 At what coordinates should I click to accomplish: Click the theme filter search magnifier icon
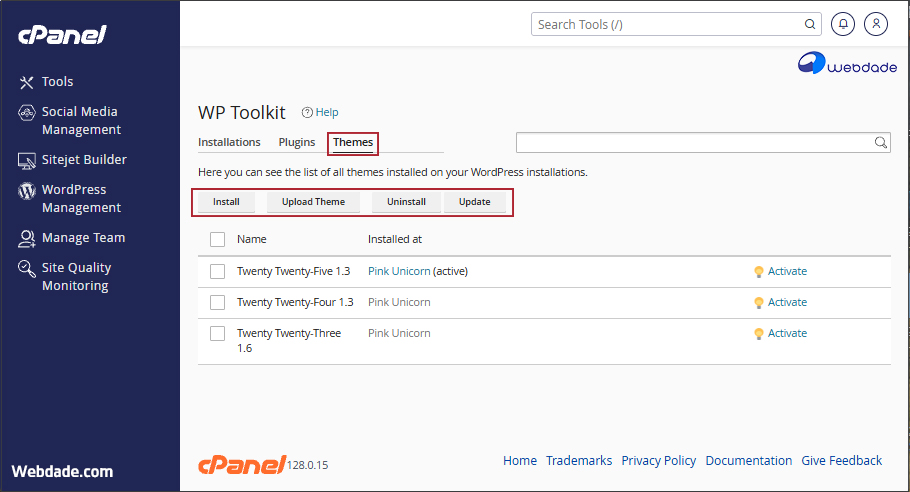(881, 143)
